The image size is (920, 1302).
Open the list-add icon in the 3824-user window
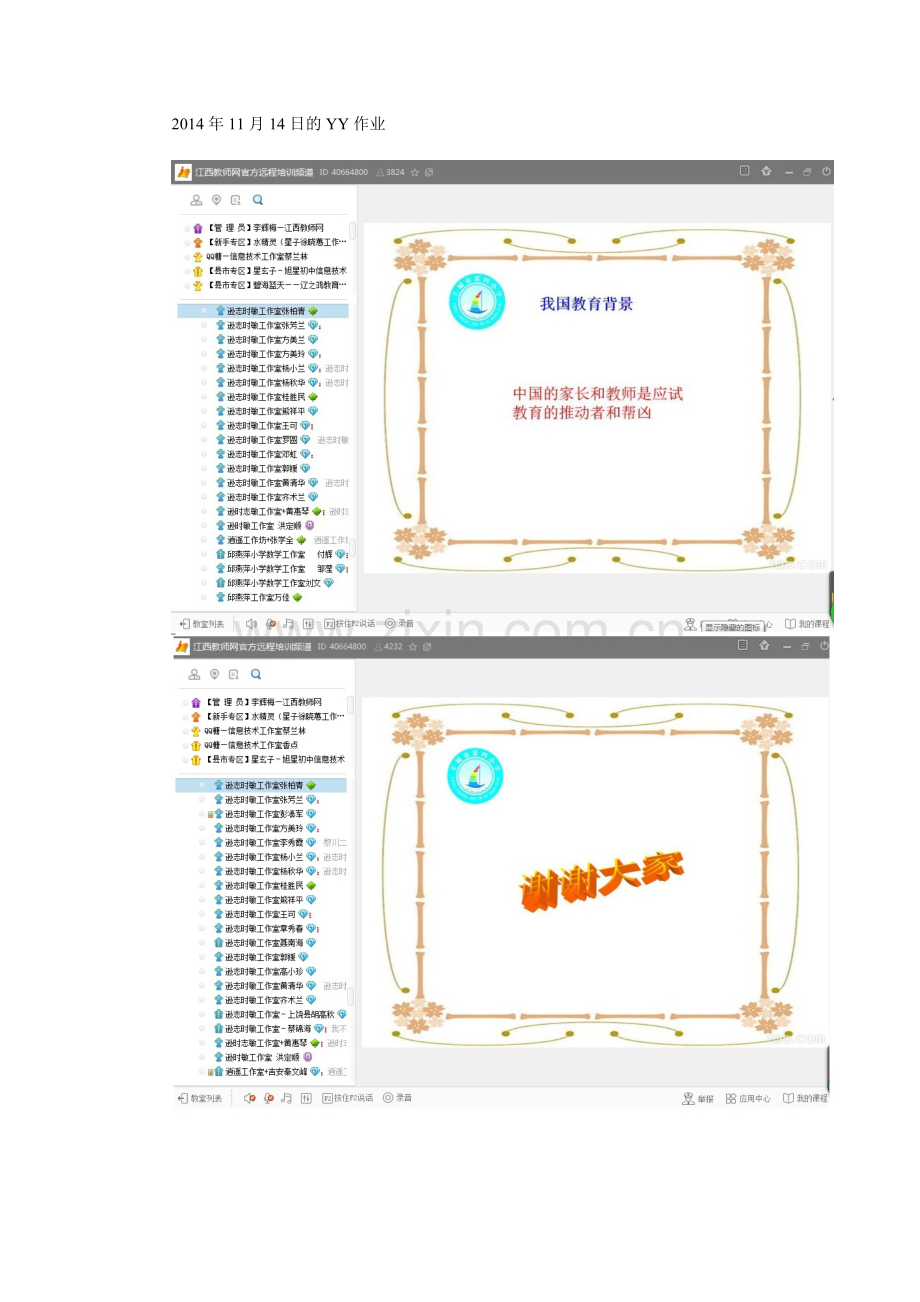point(235,200)
